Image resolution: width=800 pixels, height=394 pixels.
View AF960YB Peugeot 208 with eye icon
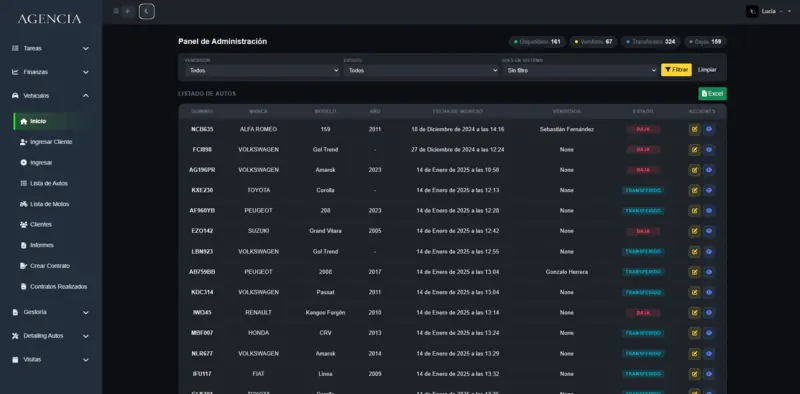[x=709, y=211]
